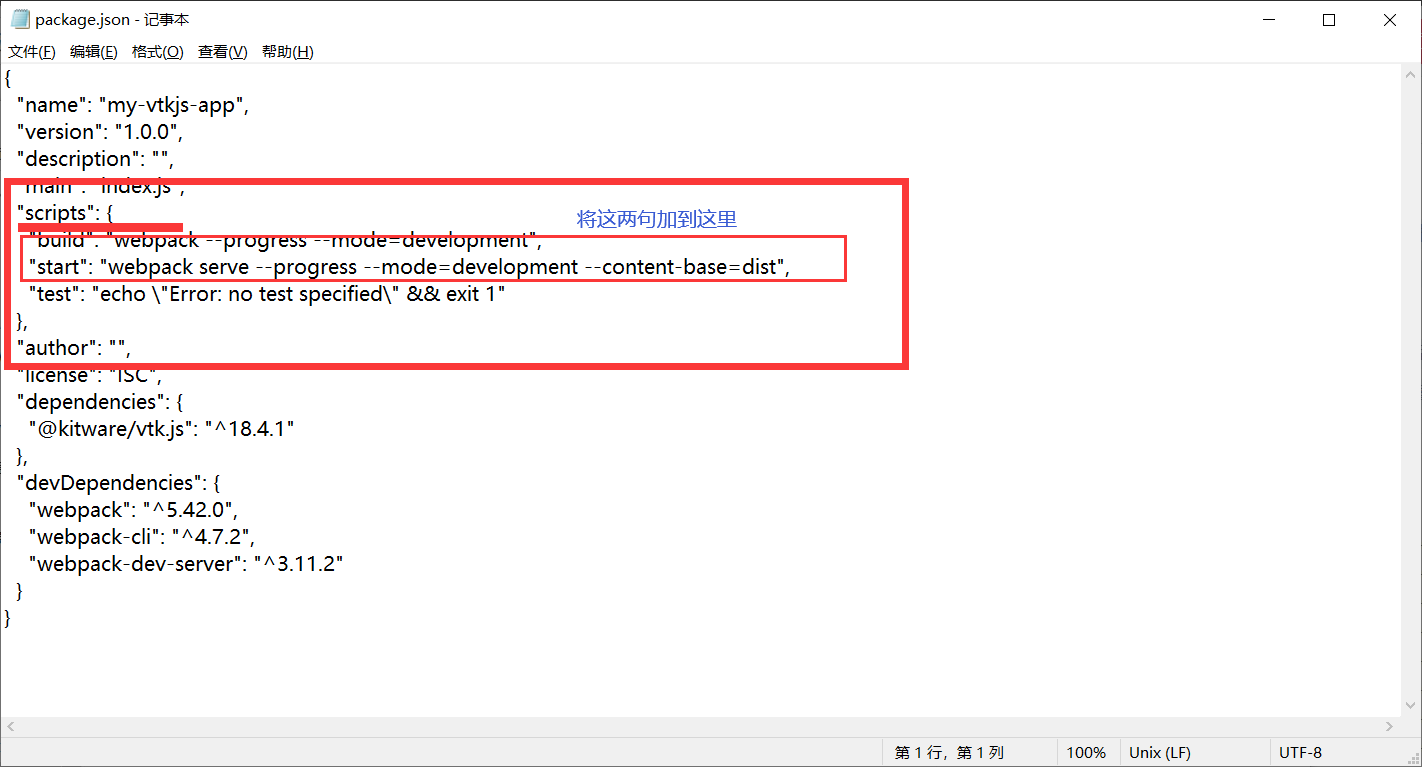Click the Unix (LF) line-ending indicator
The height and width of the screenshot is (767, 1422).
pos(1159,752)
